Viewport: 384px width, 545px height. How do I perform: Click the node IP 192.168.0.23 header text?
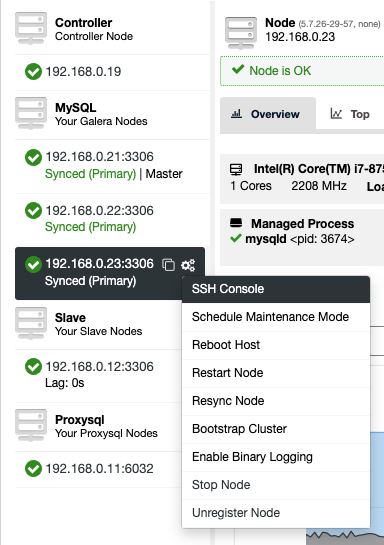[x=300, y=37]
